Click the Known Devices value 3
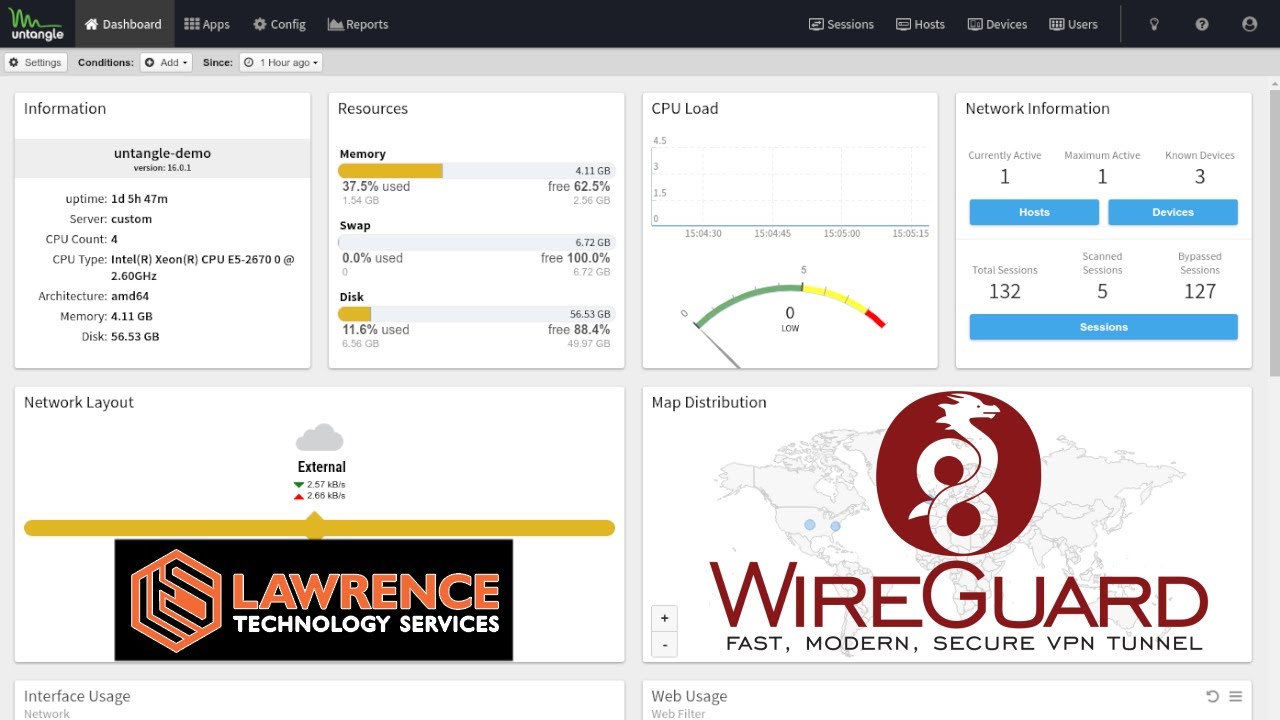1280x720 pixels. [x=1200, y=177]
